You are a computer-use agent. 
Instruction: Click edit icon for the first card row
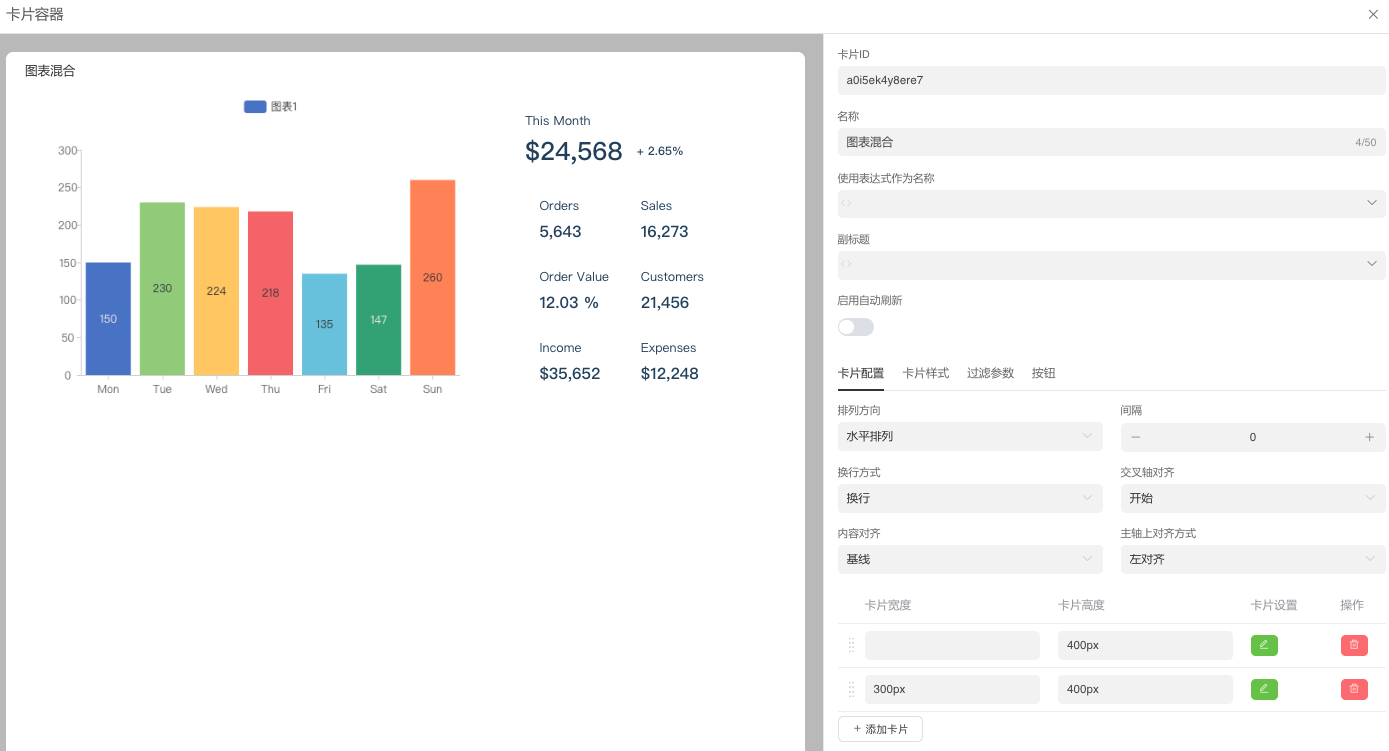coord(1264,645)
